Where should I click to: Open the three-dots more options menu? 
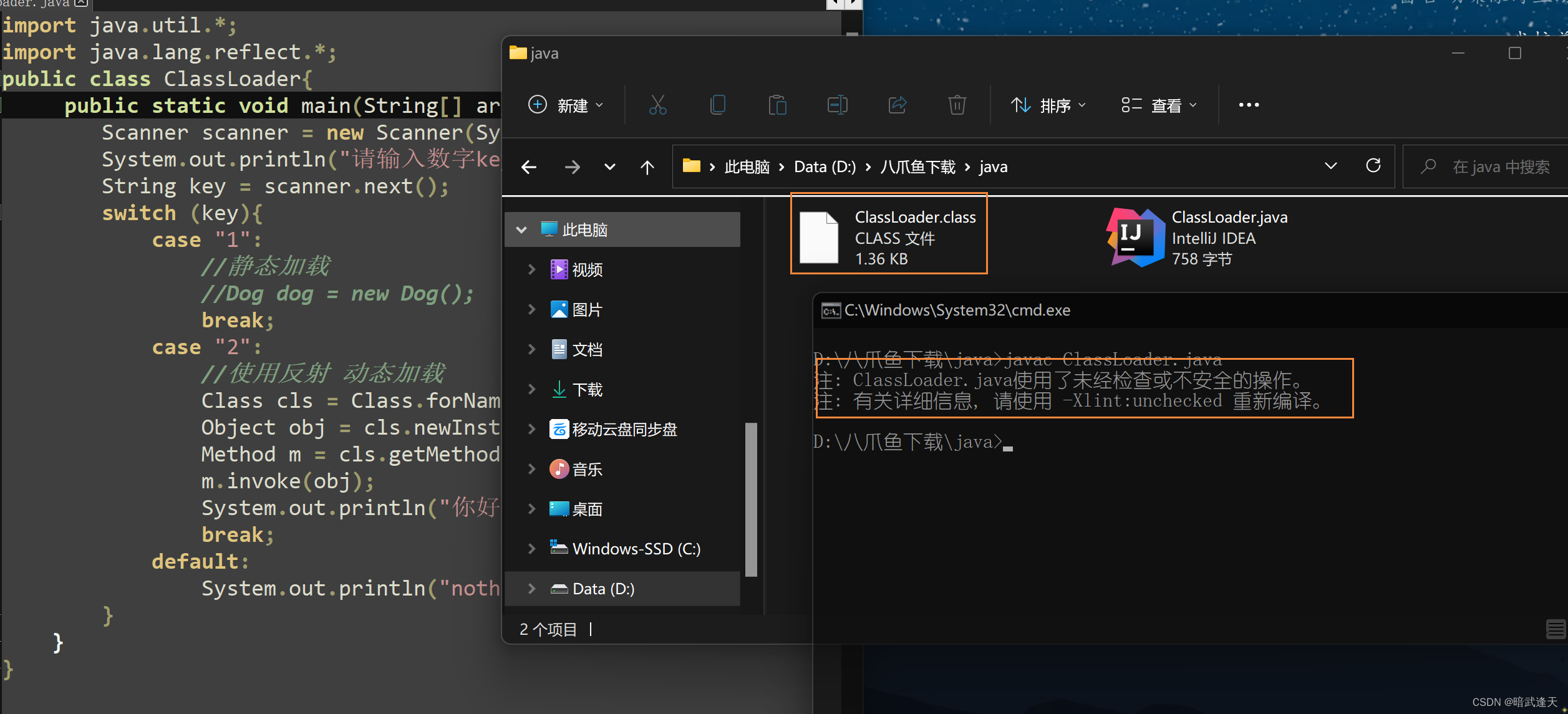pyautogui.click(x=1248, y=105)
